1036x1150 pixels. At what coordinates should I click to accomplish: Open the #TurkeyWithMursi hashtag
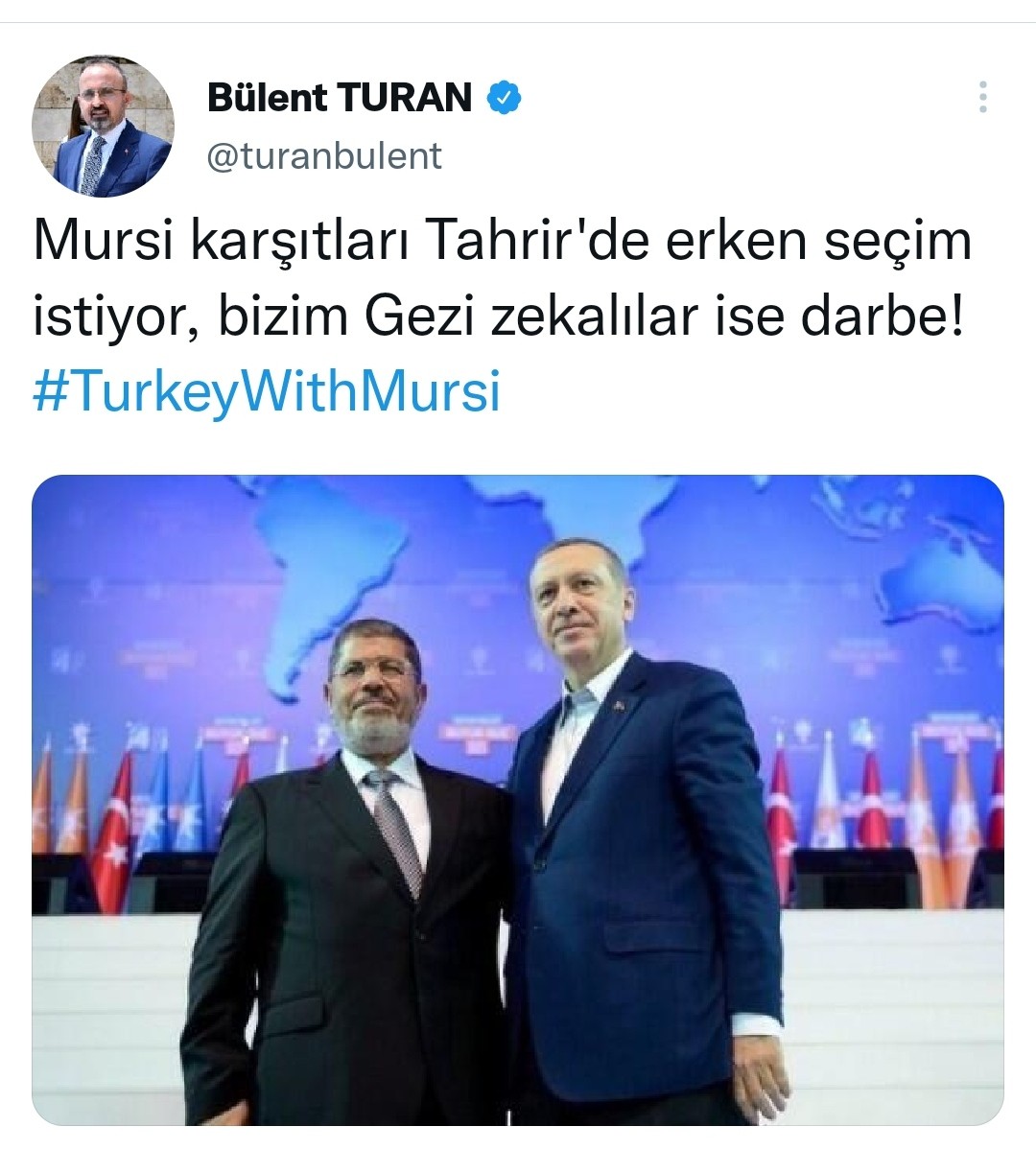click(x=267, y=391)
